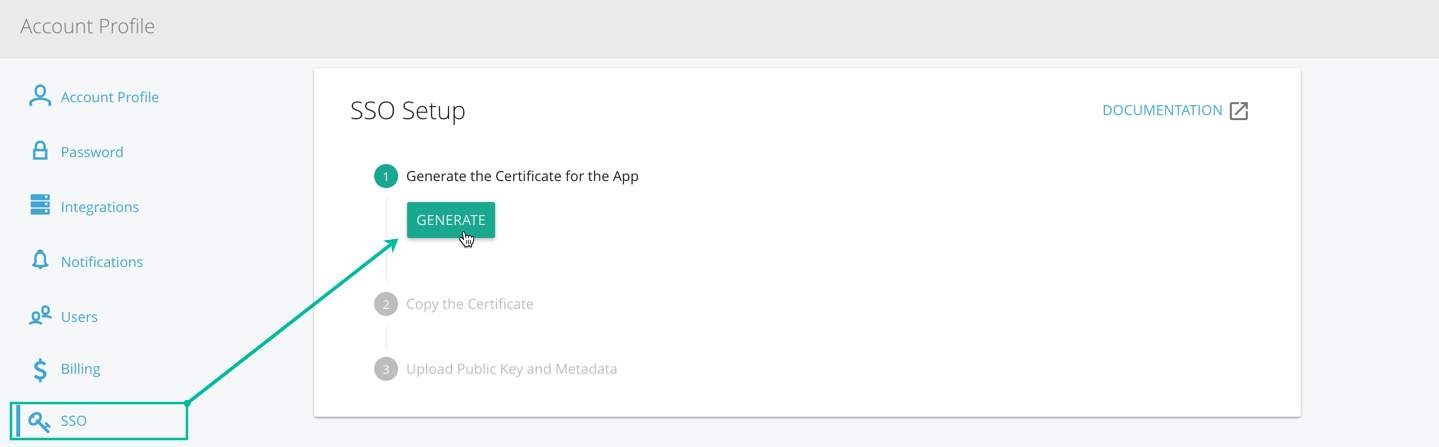Select step 1 circle in SSO Setup
This screenshot has height=447, width=1439.
pyautogui.click(x=386, y=176)
